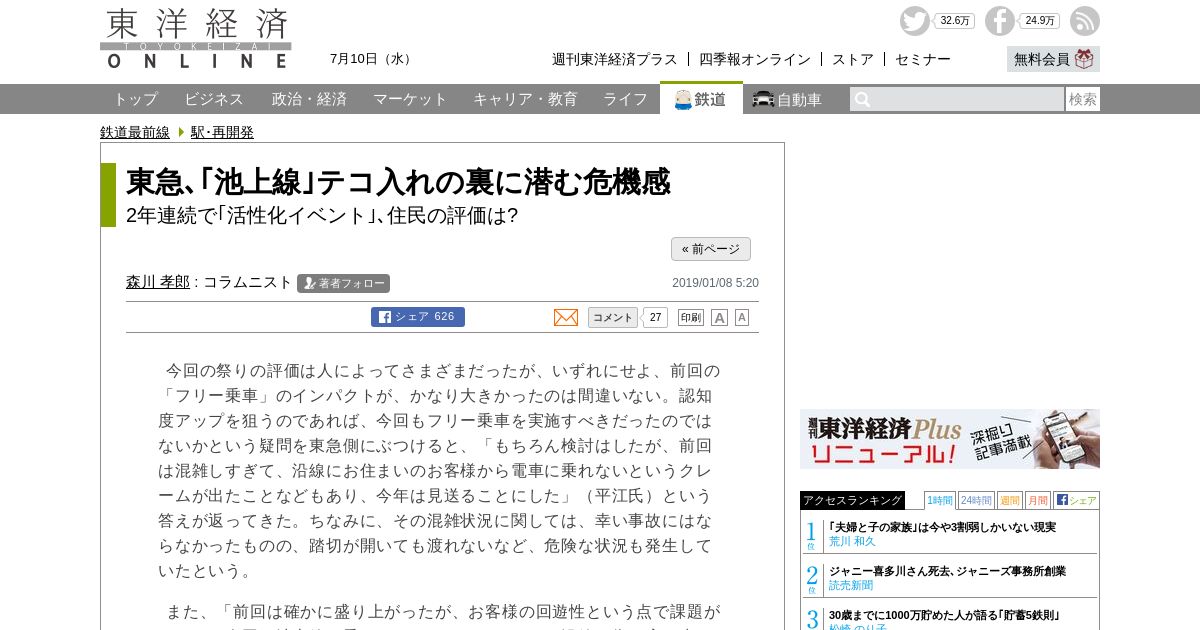
Task: Share article via Facebook シェア 626 button
Action: click(418, 317)
